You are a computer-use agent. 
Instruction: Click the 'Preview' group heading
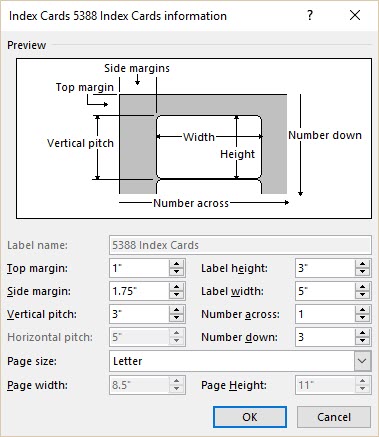click(27, 45)
